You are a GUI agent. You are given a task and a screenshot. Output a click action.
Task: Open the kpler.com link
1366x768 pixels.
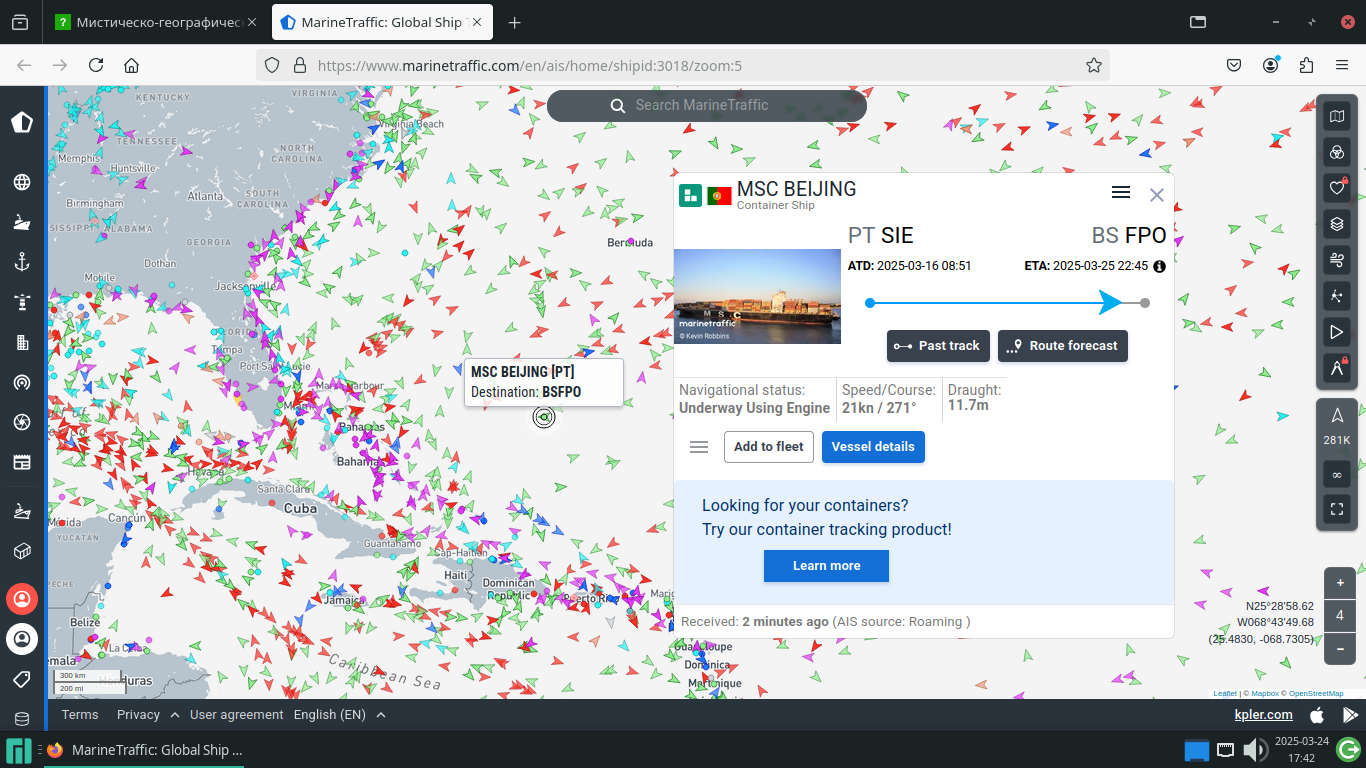point(1264,715)
